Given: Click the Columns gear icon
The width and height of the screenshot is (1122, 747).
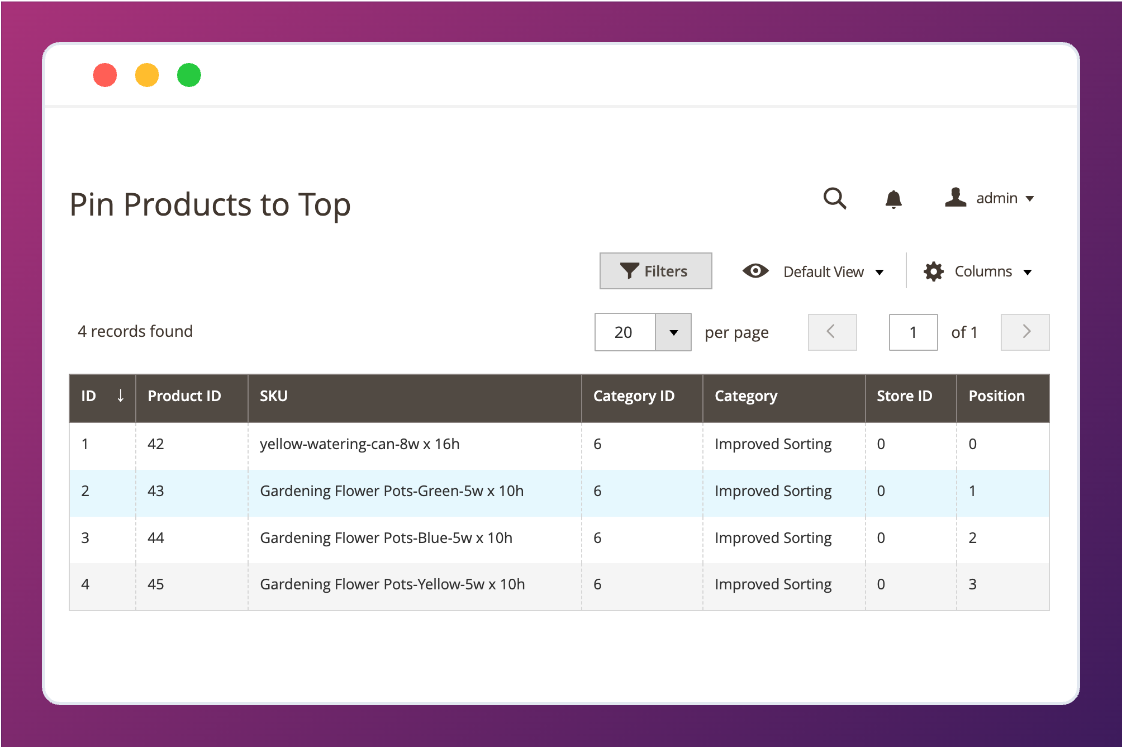Looking at the screenshot, I should (933, 272).
